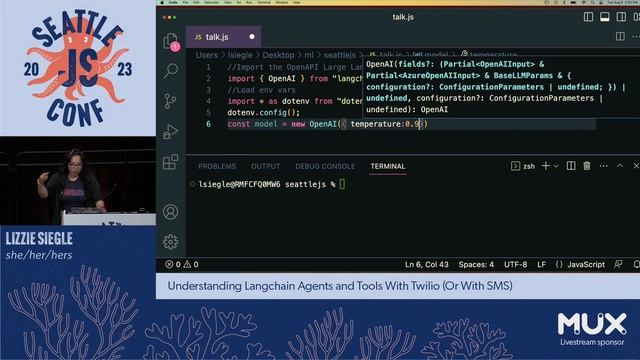640x360 pixels.
Task: Open the Extensions view
Action: (x=170, y=162)
